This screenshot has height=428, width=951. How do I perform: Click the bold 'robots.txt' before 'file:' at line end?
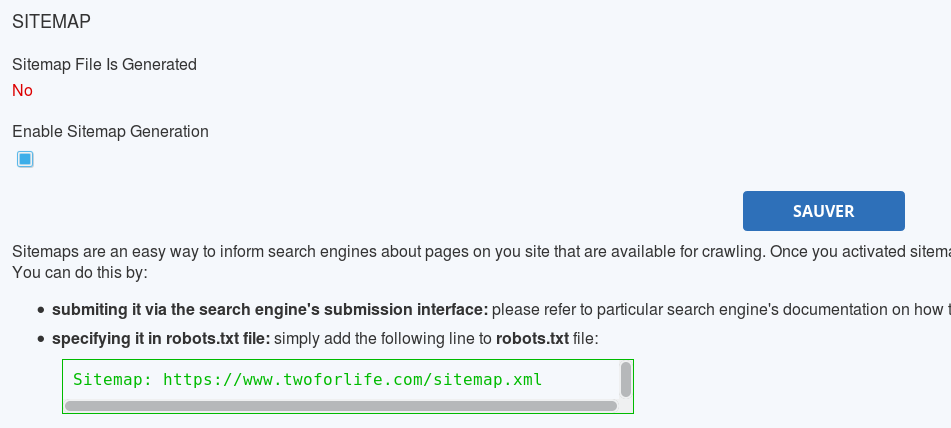click(x=532, y=338)
